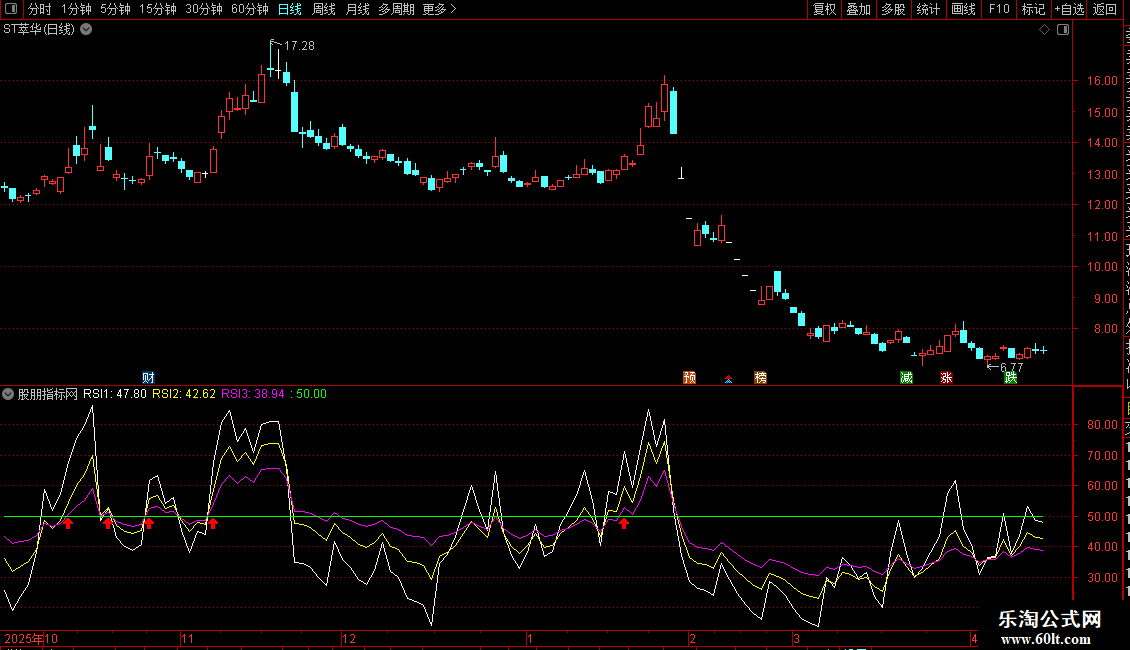
Task: Click the 榜 event marker
Action: [x=760, y=378]
